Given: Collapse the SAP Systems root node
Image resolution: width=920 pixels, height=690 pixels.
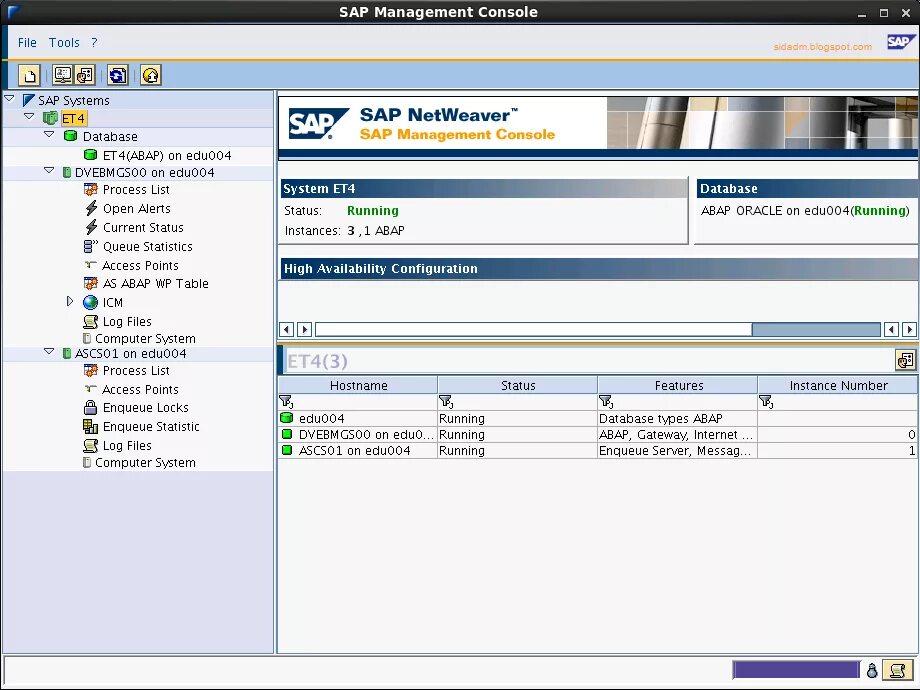Looking at the screenshot, I should pyautogui.click(x=9, y=99).
